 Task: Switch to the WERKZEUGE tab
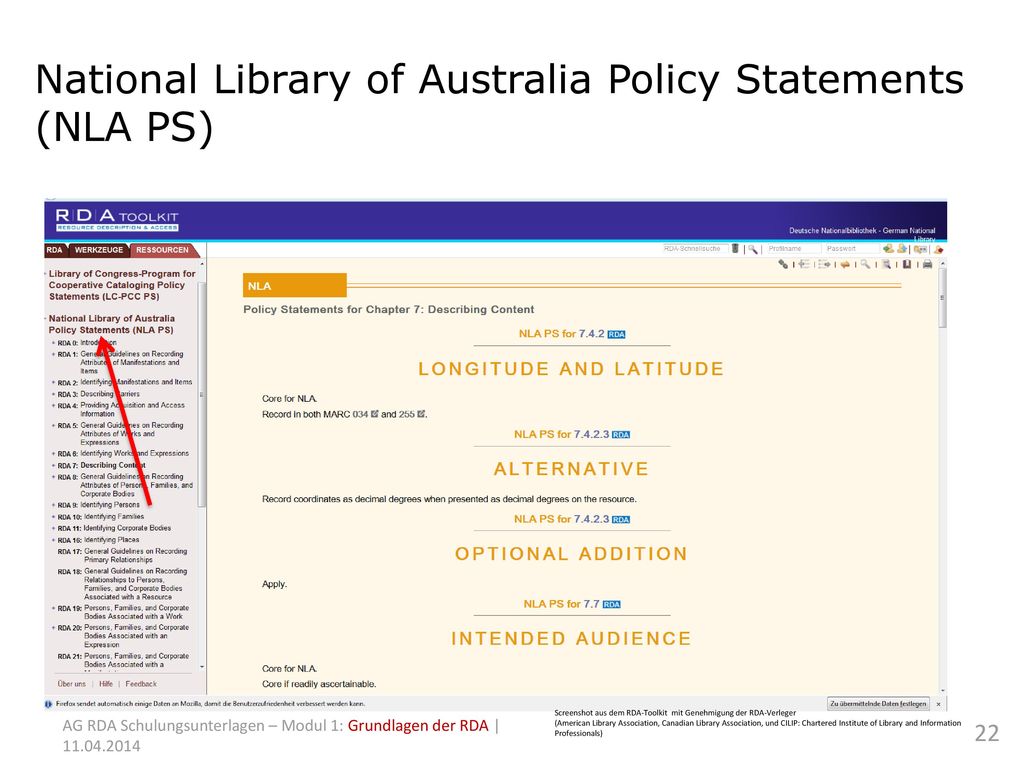99,250
